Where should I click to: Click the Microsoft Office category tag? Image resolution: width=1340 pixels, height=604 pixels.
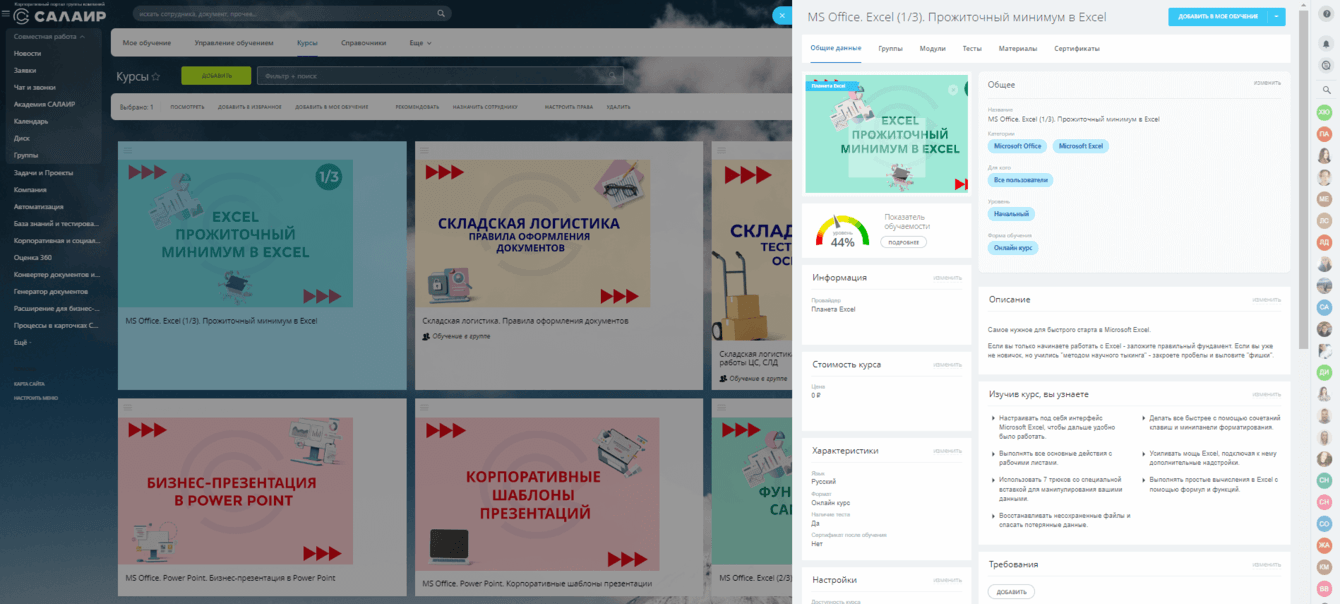(x=1018, y=146)
